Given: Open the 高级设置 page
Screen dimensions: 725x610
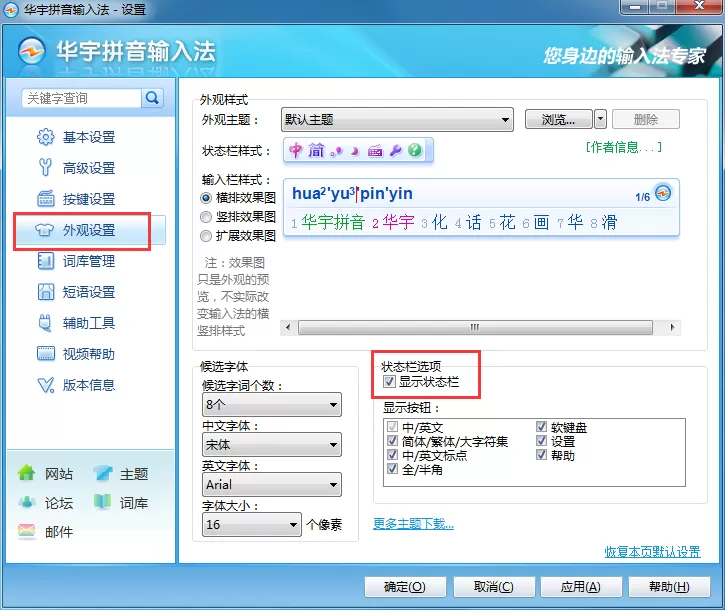Looking at the screenshot, I should point(89,168).
